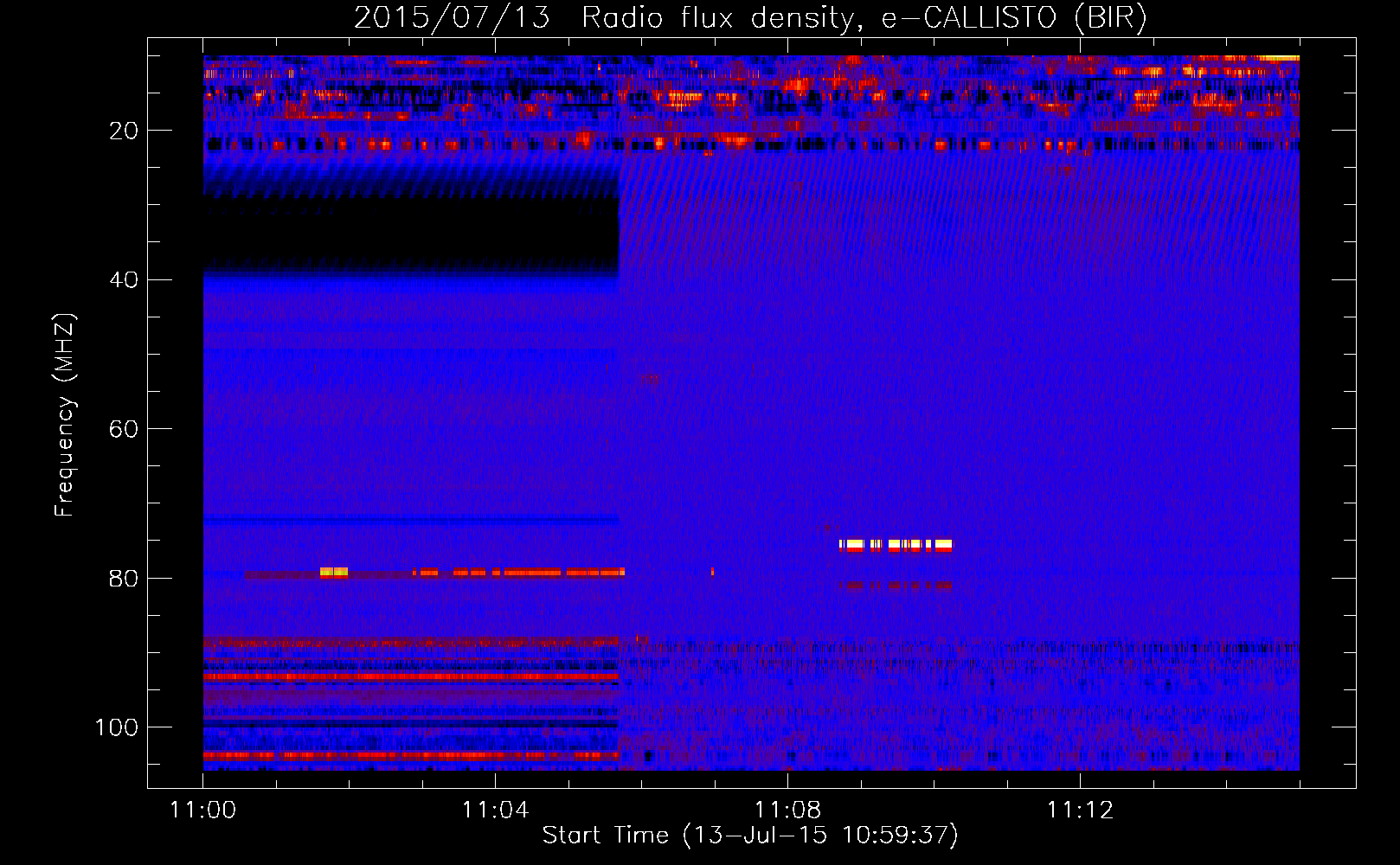Click the bright white burst near 76 MHz
This screenshot has width=1400, height=865.
pos(896,545)
